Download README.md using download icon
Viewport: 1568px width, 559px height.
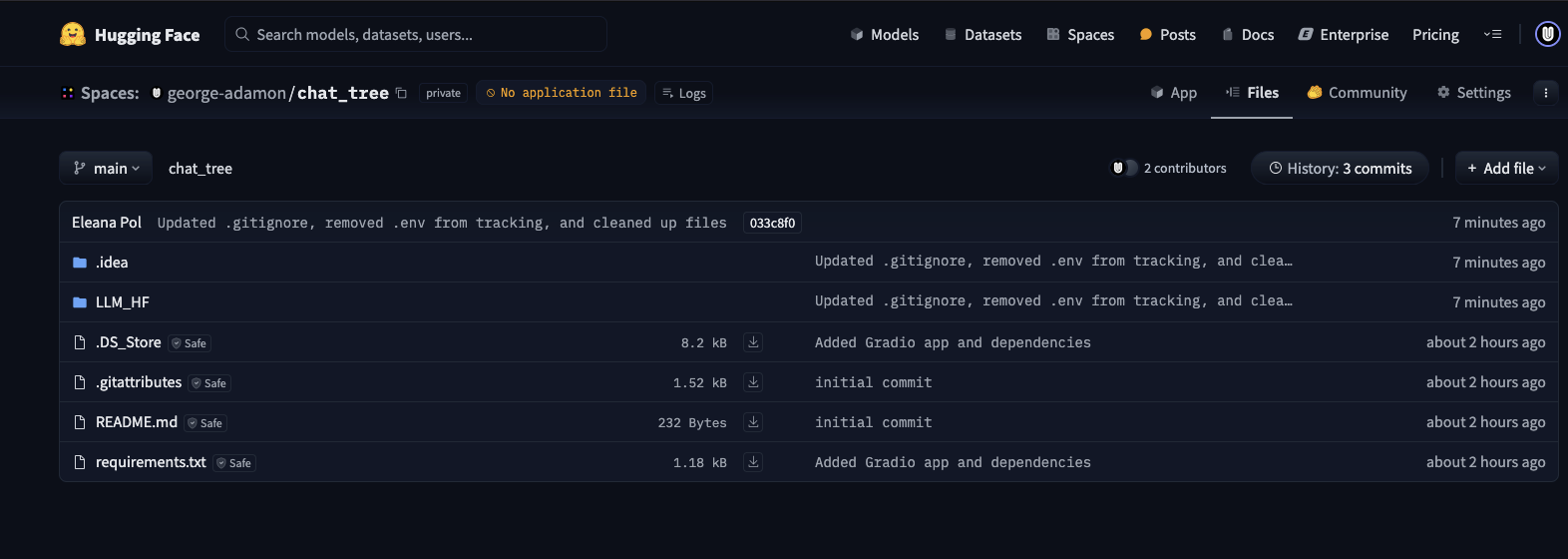(753, 422)
